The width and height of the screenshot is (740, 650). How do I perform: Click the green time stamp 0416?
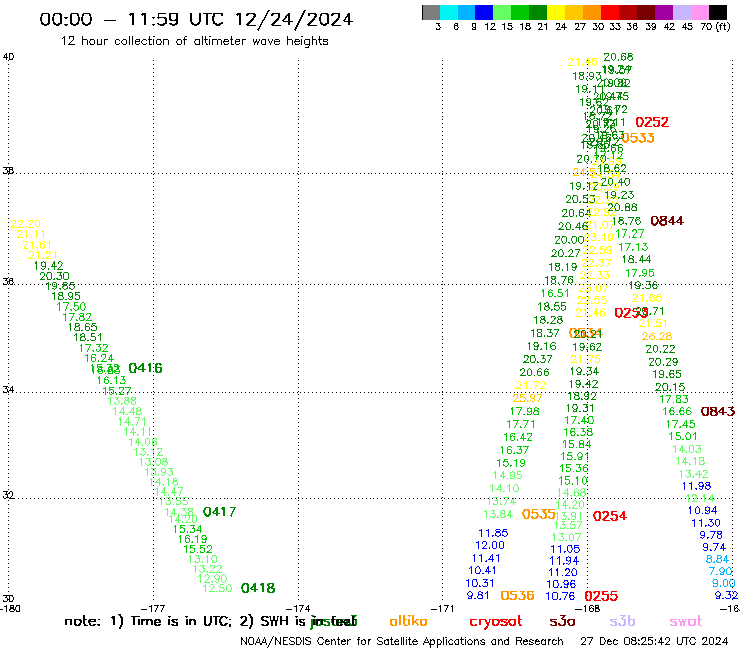(x=145, y=368)
